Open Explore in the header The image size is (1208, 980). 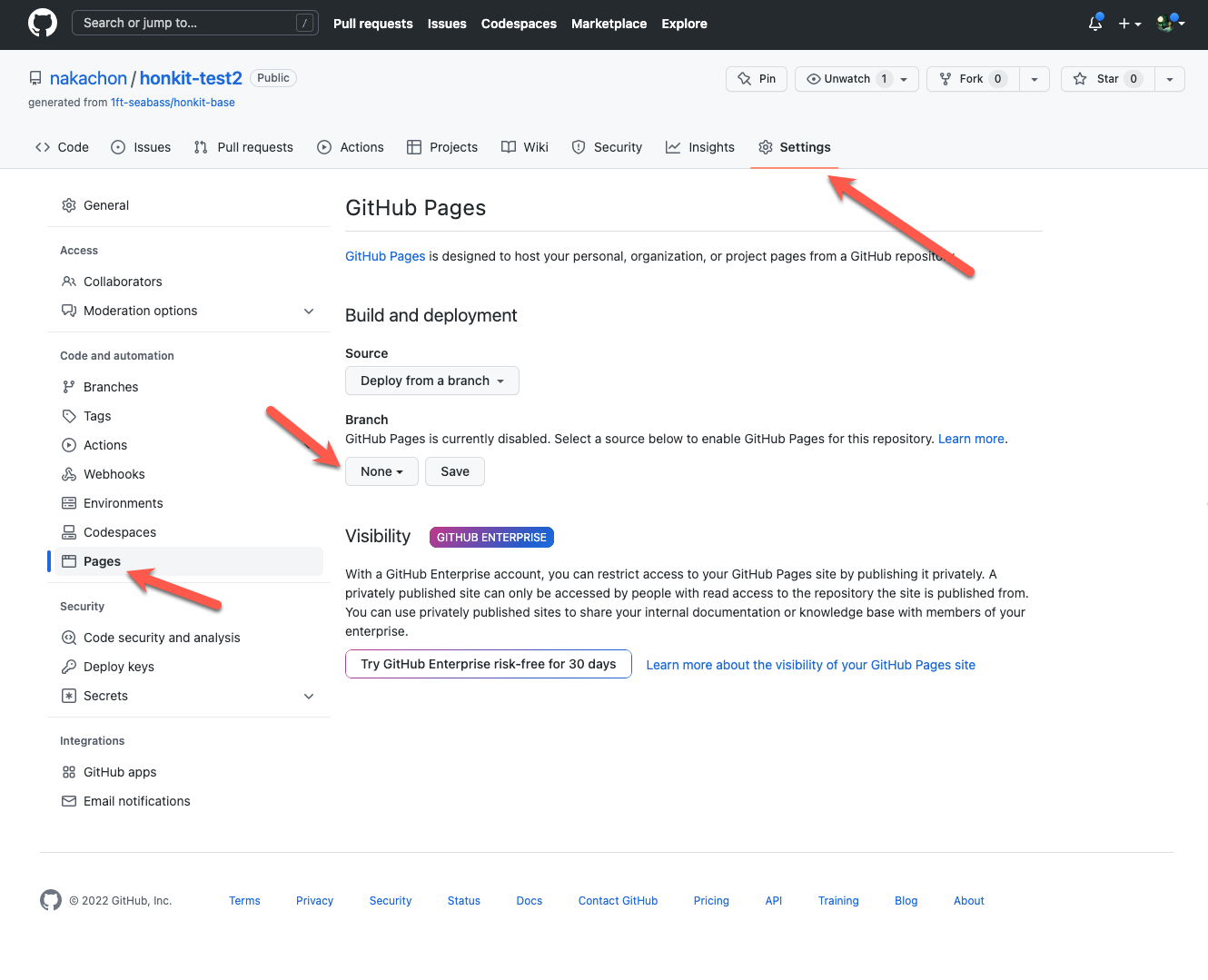pyautogui.click(x=684, y=24)
